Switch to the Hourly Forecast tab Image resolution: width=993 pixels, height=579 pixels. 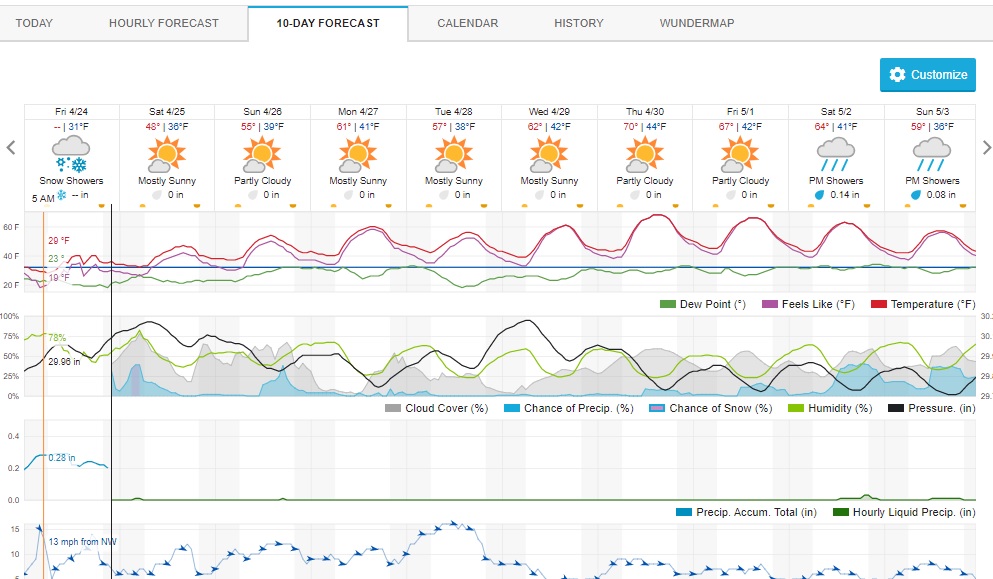pos(163,23)
